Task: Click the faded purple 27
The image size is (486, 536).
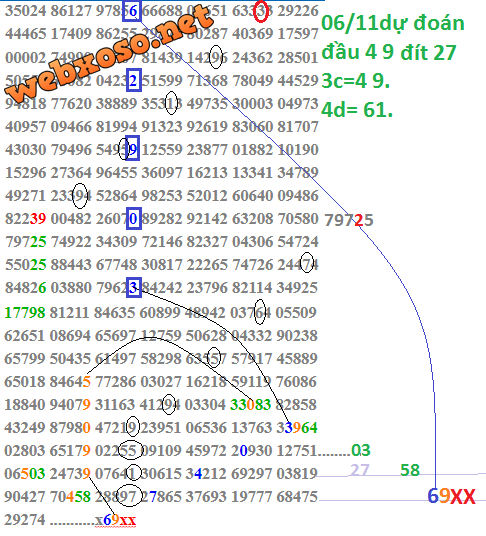Action: 359,470
